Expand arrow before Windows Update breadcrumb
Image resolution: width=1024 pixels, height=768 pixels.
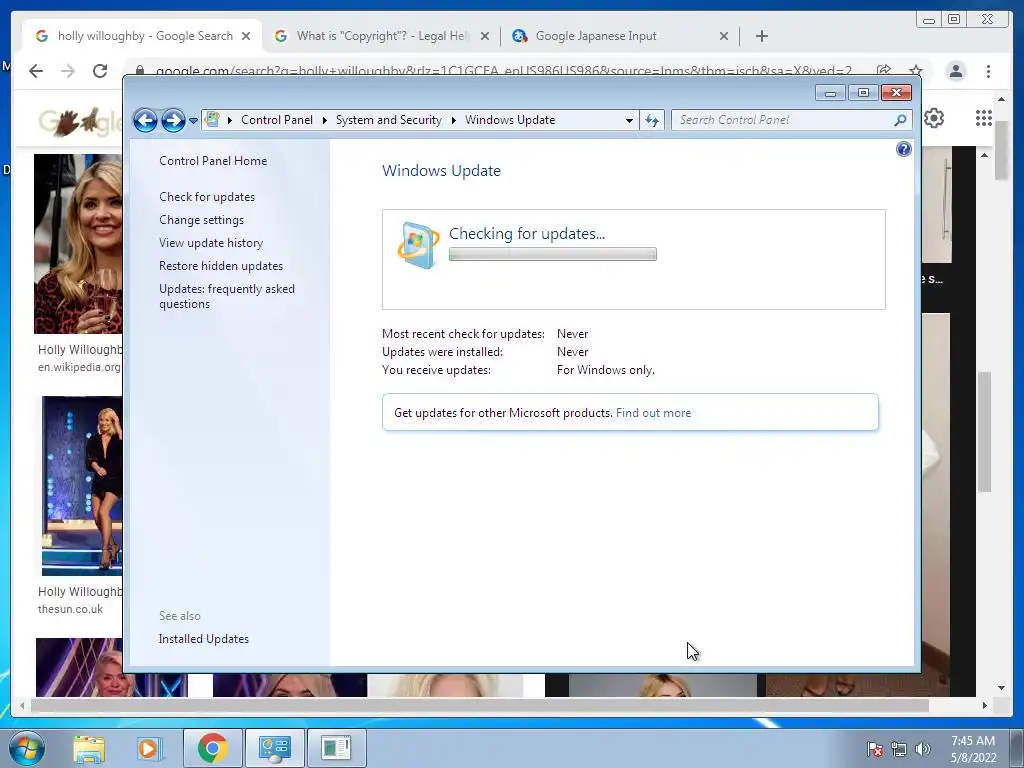pyautogui.click(x=453, y=120)
